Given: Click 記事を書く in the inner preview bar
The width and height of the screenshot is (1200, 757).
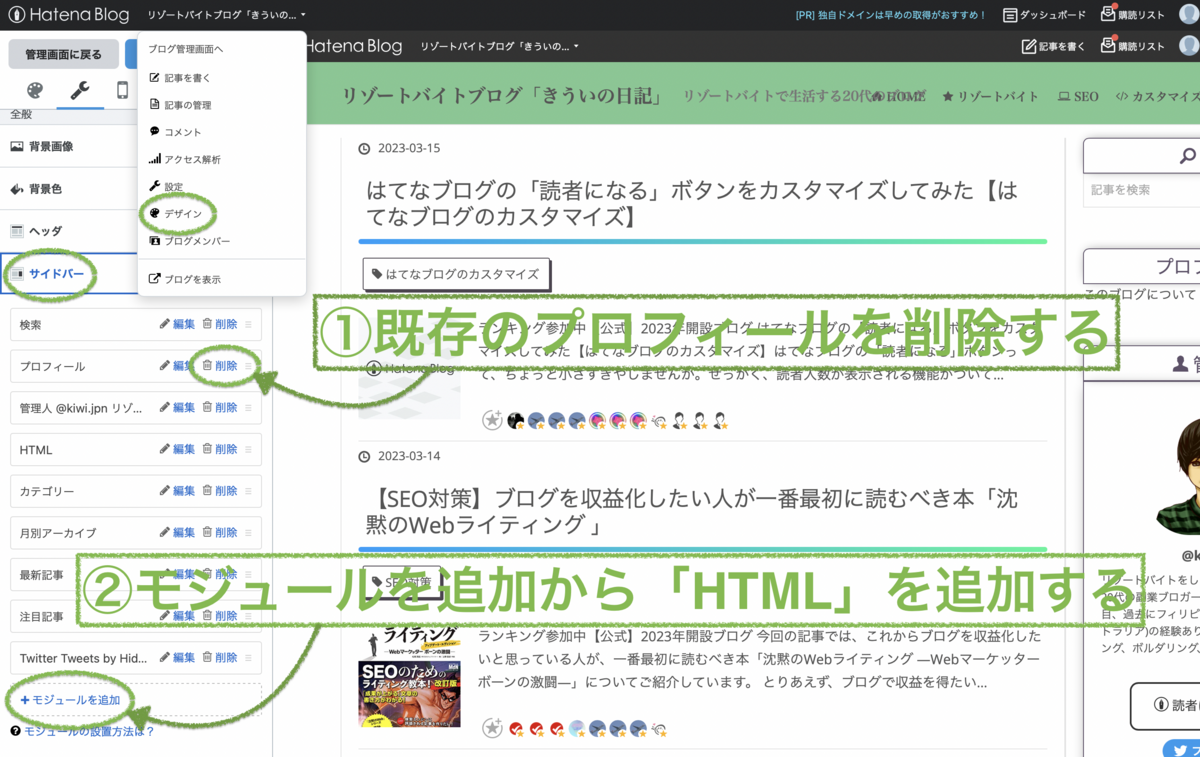Looking at the screenshot, I should point(1053,46).
